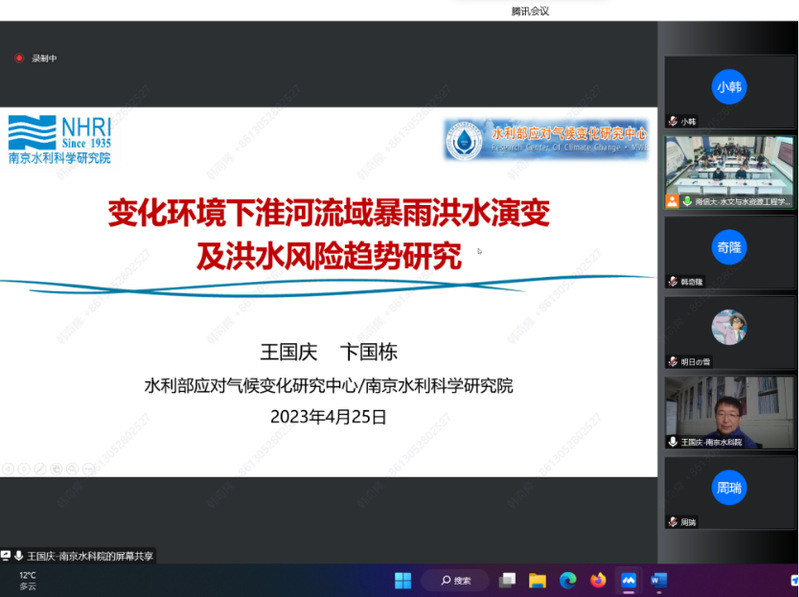Select the 小韩 participant tile
This screenshot has width=799, height=597.
click(x=729, y=91)
